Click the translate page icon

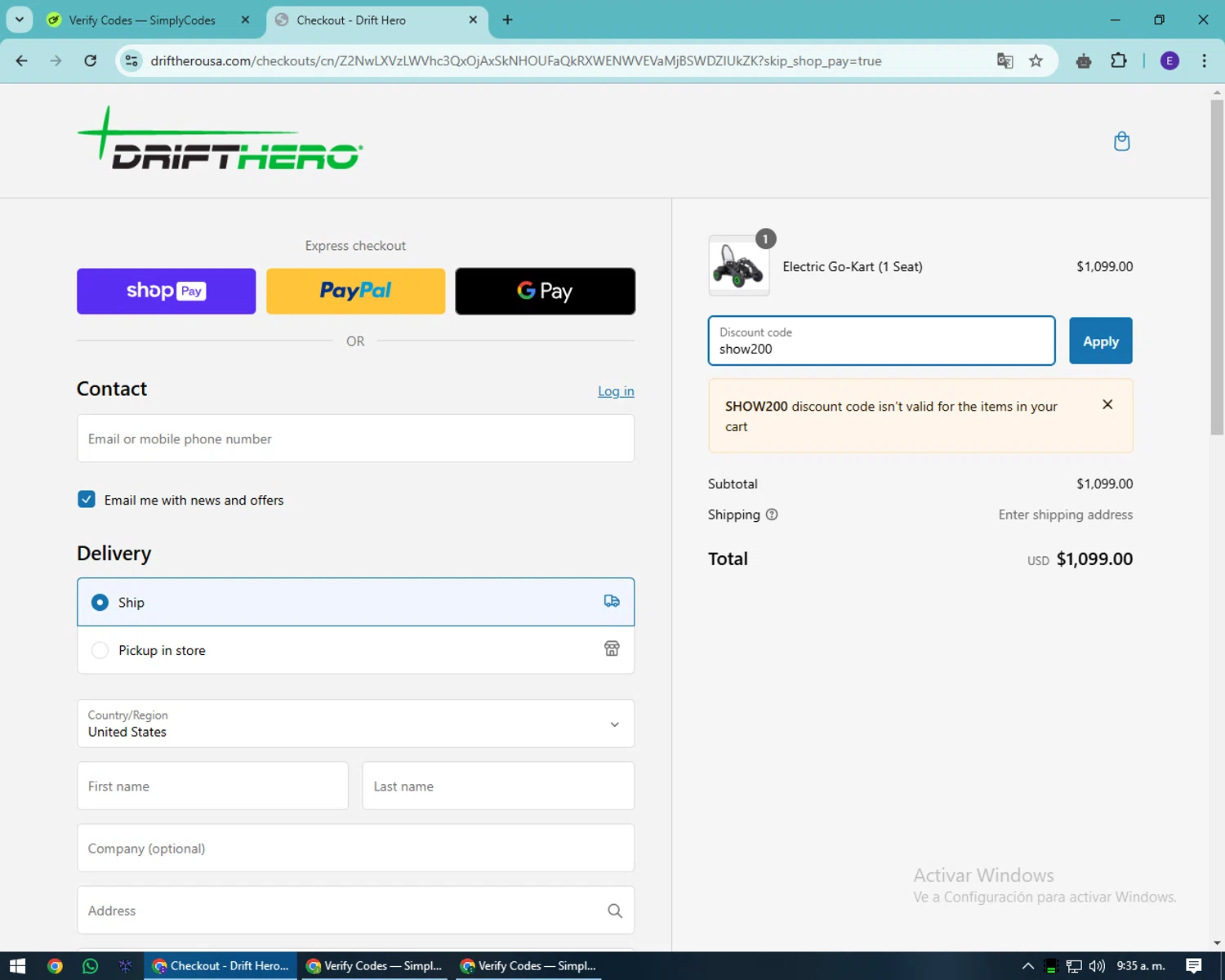[1005, 60]
